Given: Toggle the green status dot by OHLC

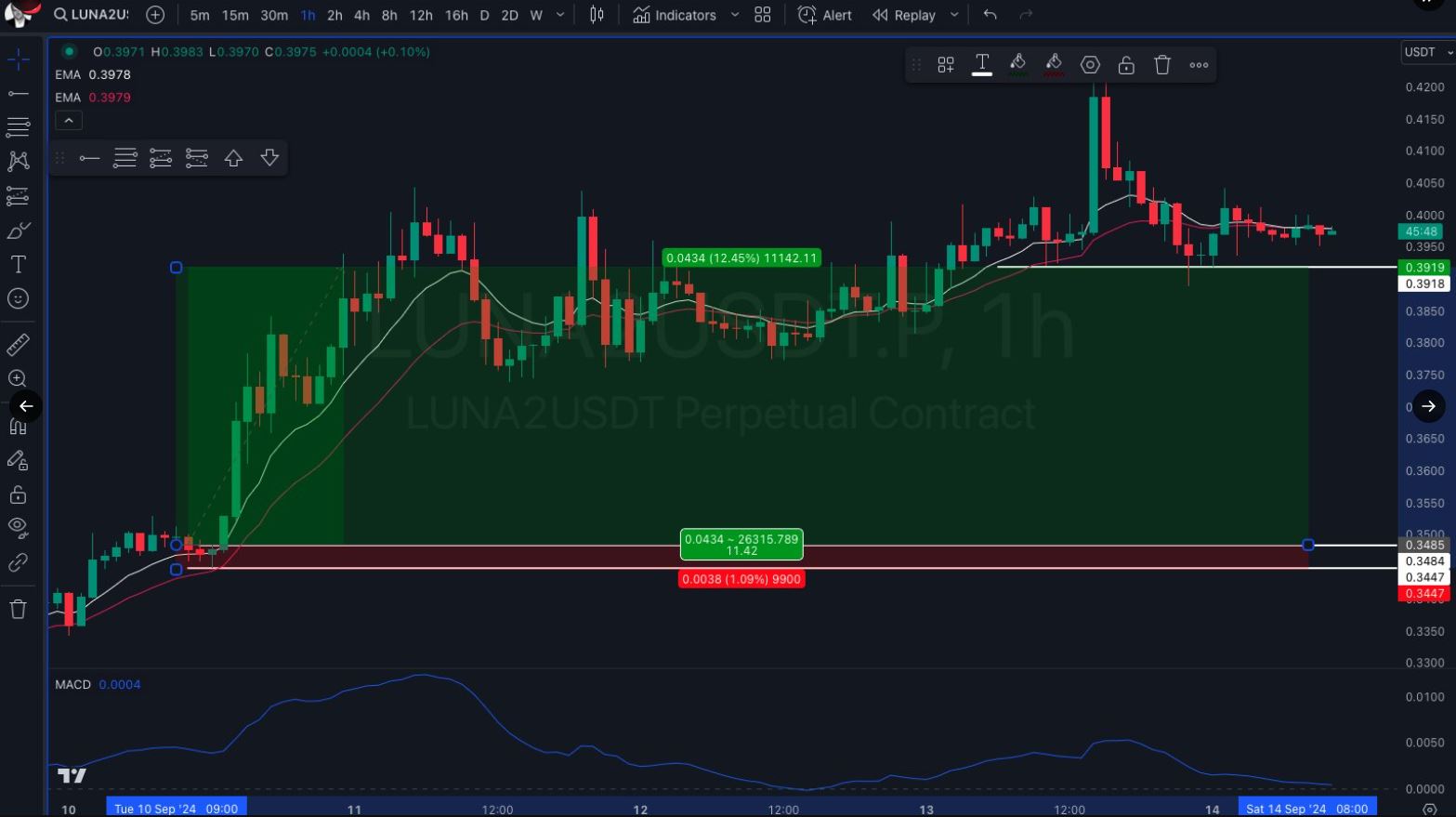Looking at the screenshot, I should pyautogui.click(x=69, y=52).
